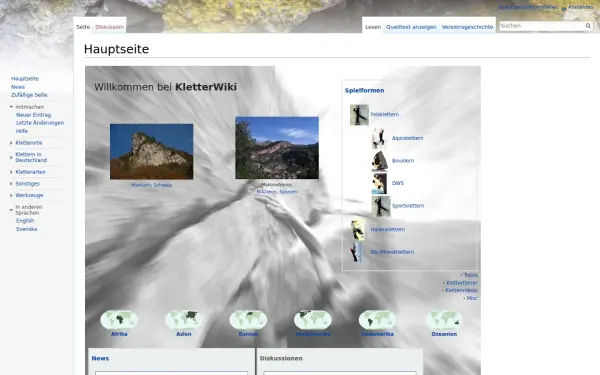This screenshot has height=375, width=600.
Task: Select the Lesen tab
Action: (x=373, y=27)
